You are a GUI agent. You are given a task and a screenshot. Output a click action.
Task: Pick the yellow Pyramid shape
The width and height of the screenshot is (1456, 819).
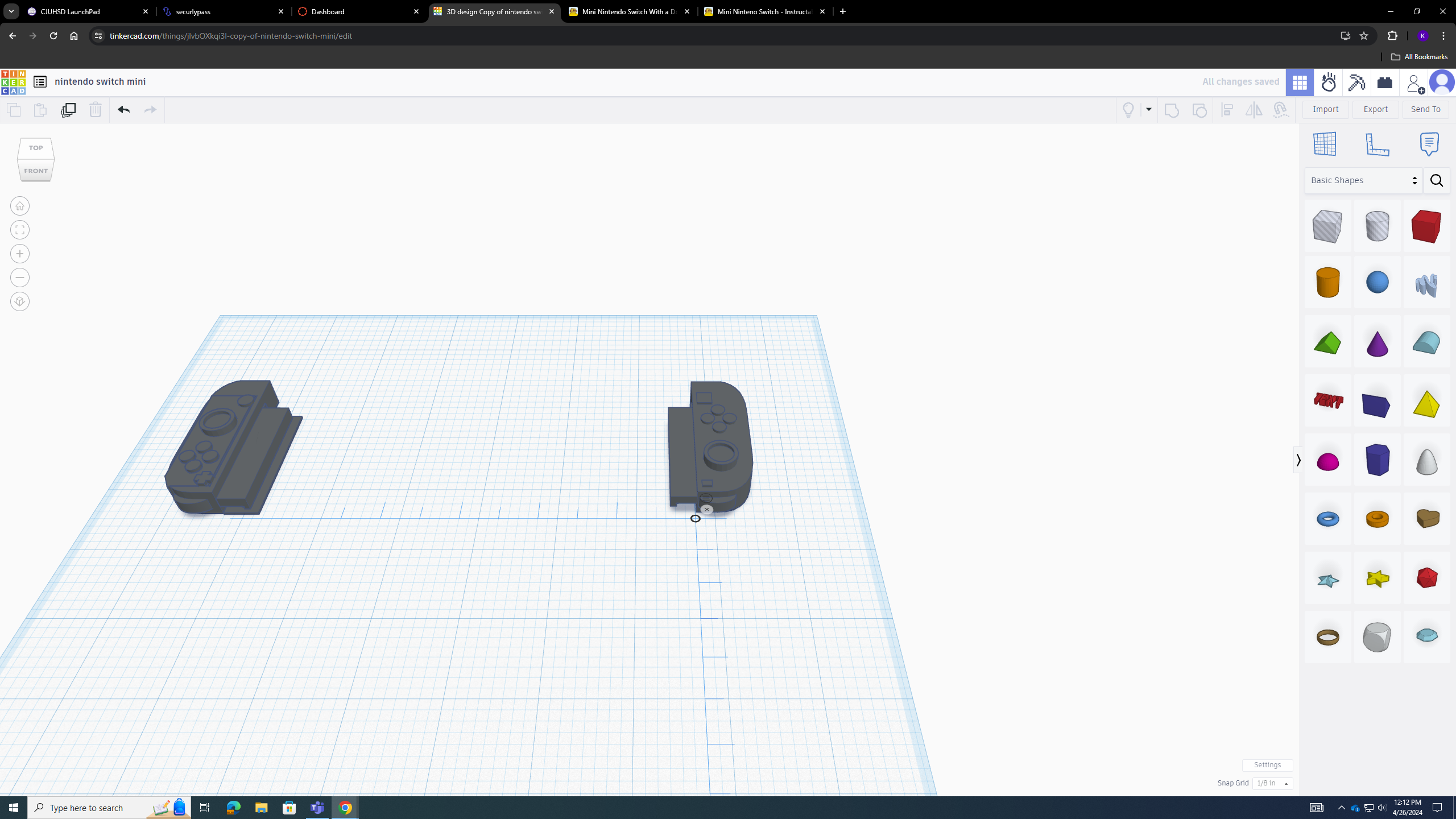coord(1426,403)
